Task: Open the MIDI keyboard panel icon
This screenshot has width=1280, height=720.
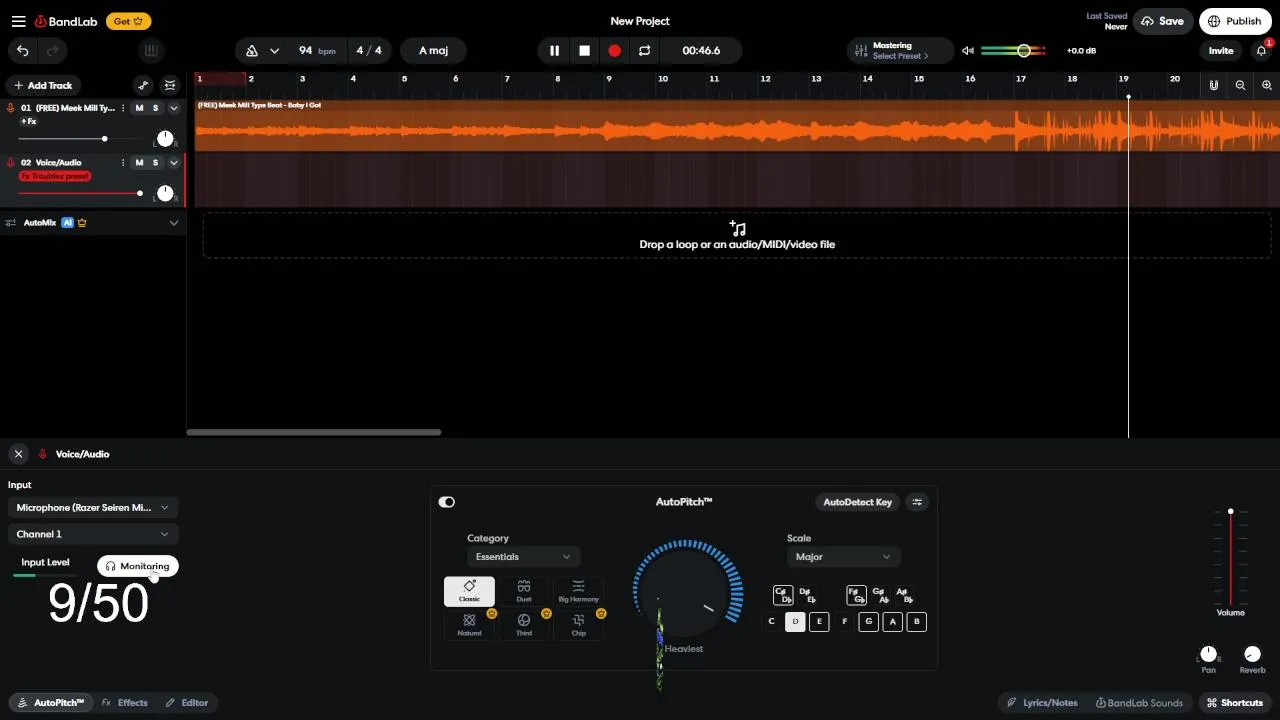Action: click(151, 51)
